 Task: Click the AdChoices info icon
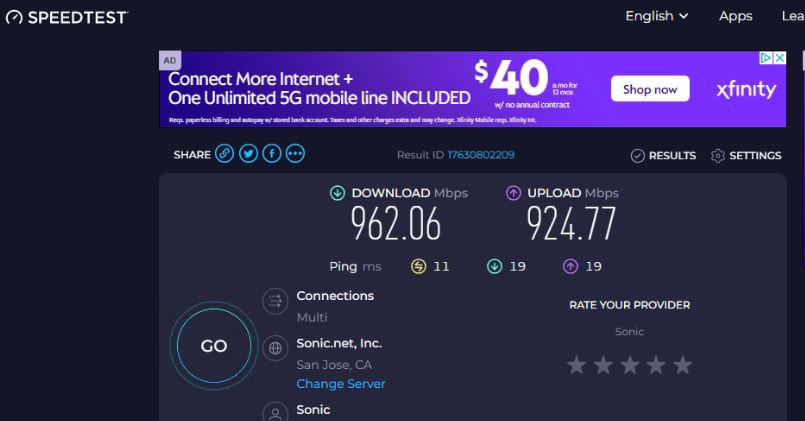(766, 59)
